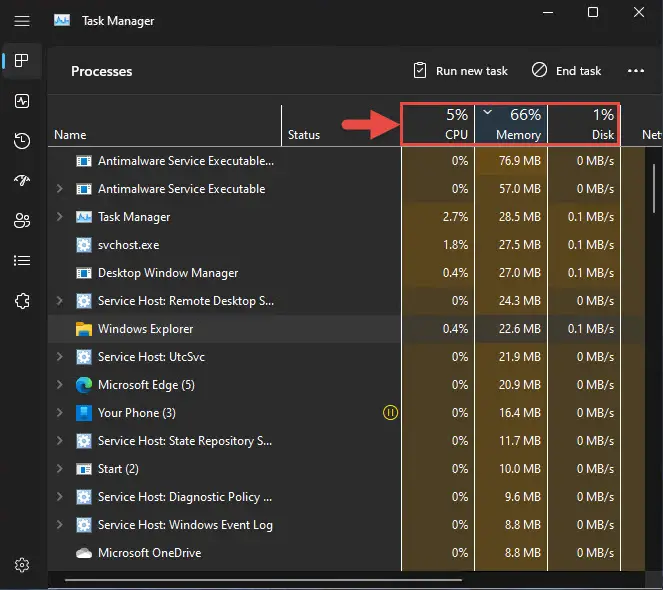Image resolution: width=663 pixels, height=590 pixels.
Task: Click the vertical scrollbar thumb
Action: click(653, 189)
